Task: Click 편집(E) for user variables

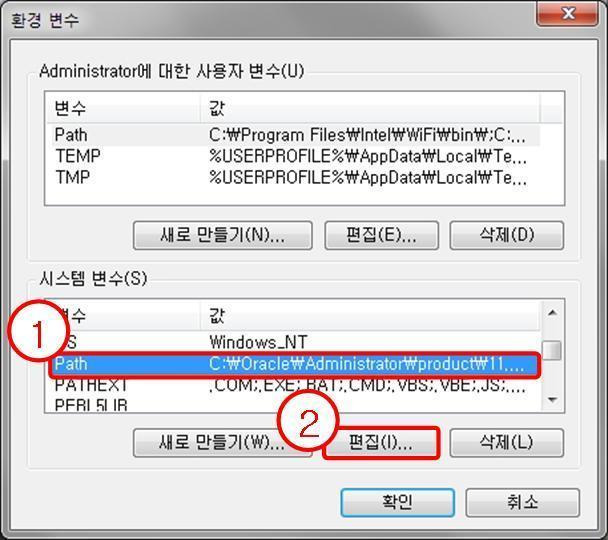Action: coord(382,235)
